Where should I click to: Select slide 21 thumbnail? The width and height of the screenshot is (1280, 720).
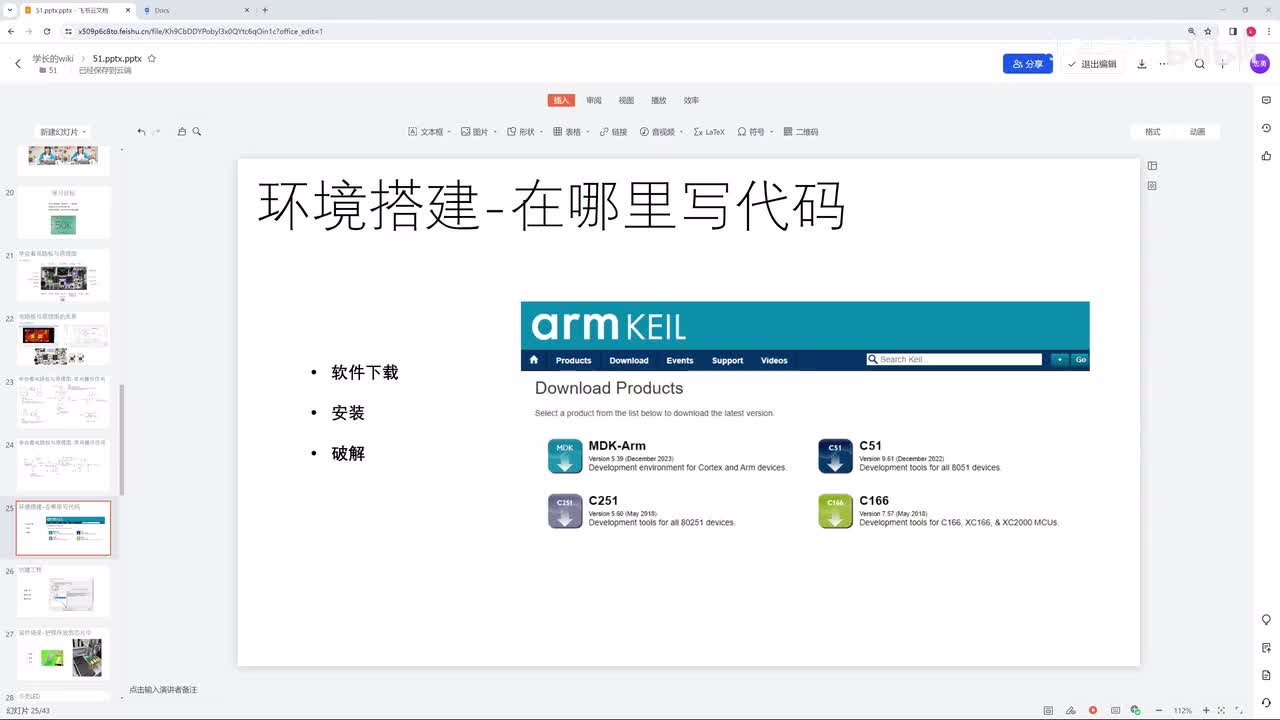click(63, 275)
